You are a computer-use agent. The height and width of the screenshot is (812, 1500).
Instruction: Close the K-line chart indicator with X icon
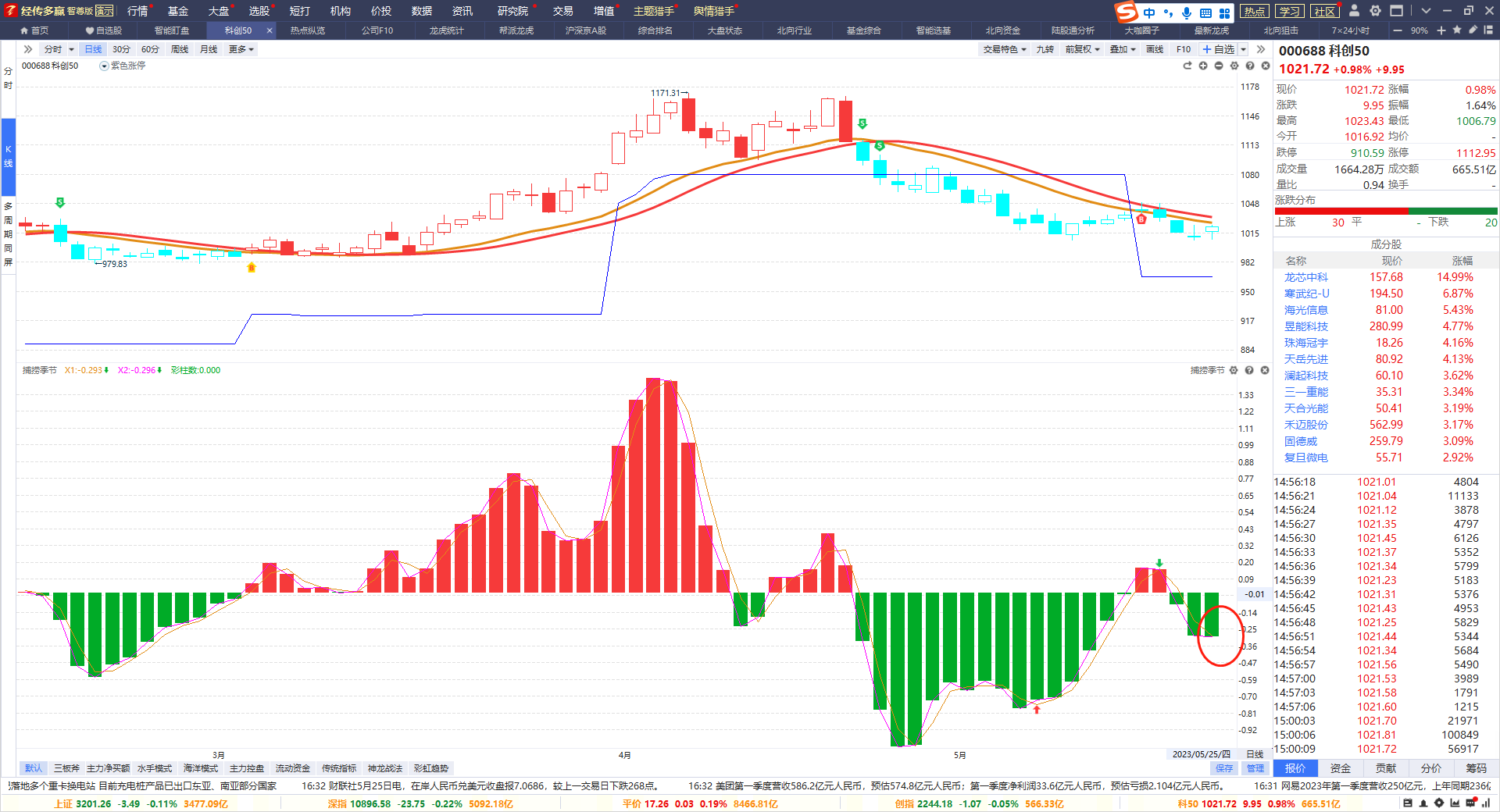[x=1266, y=66]
